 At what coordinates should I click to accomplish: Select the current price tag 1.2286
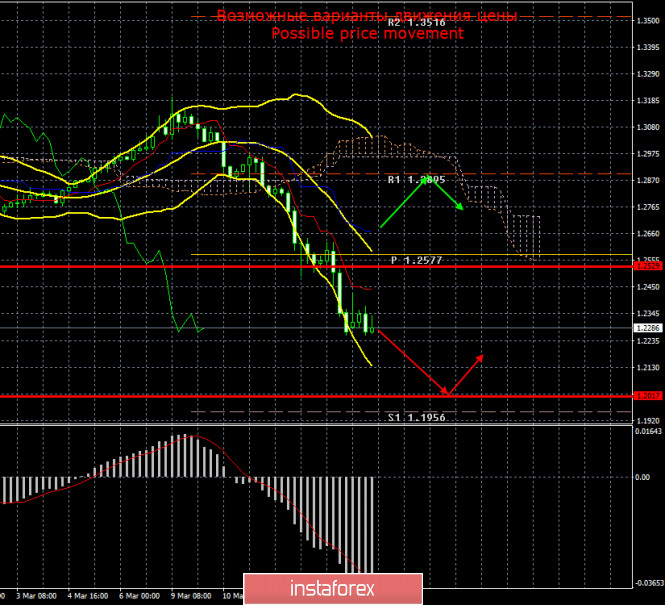pyautogui.click(x=646, y=328)
